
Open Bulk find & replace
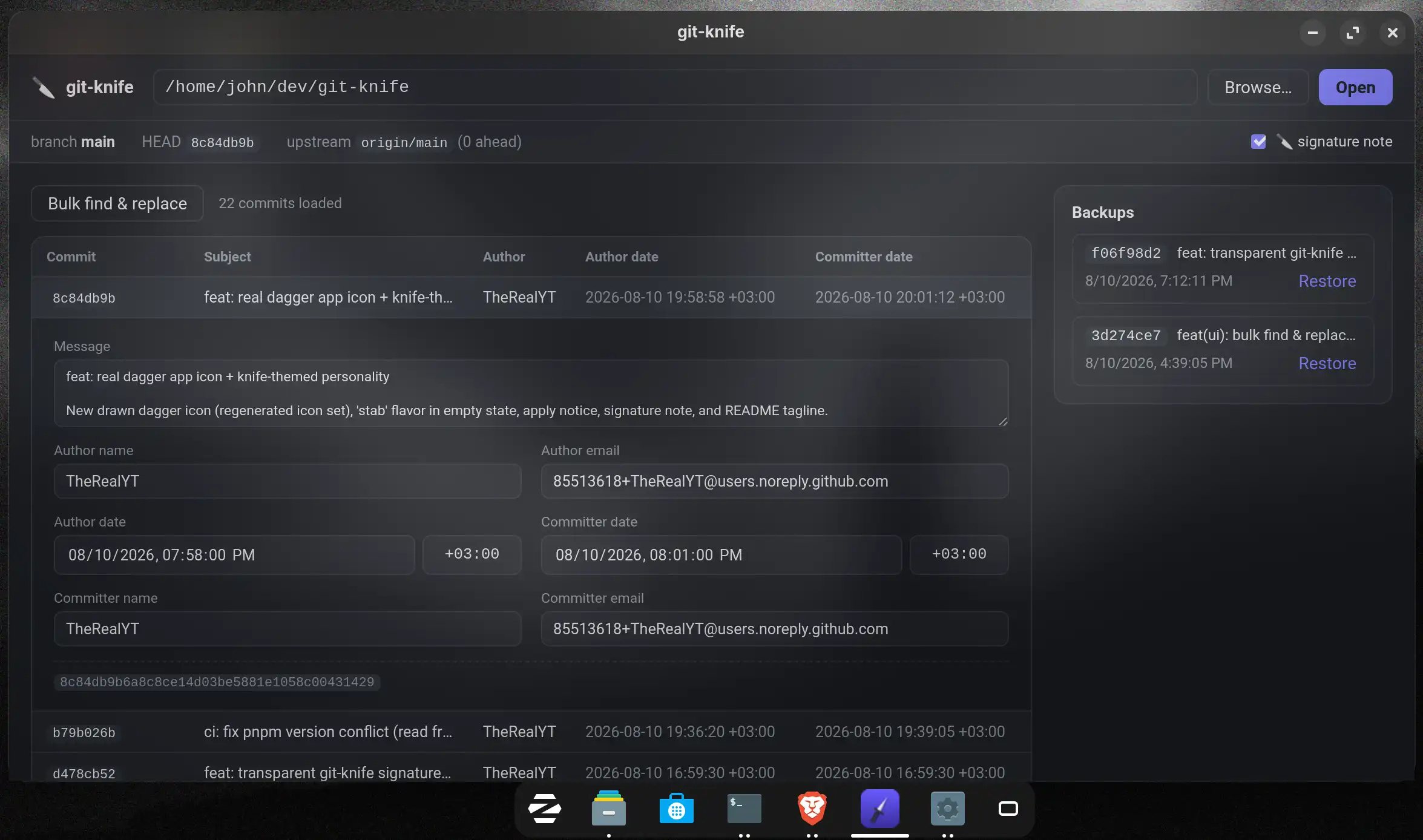(117, 203)
